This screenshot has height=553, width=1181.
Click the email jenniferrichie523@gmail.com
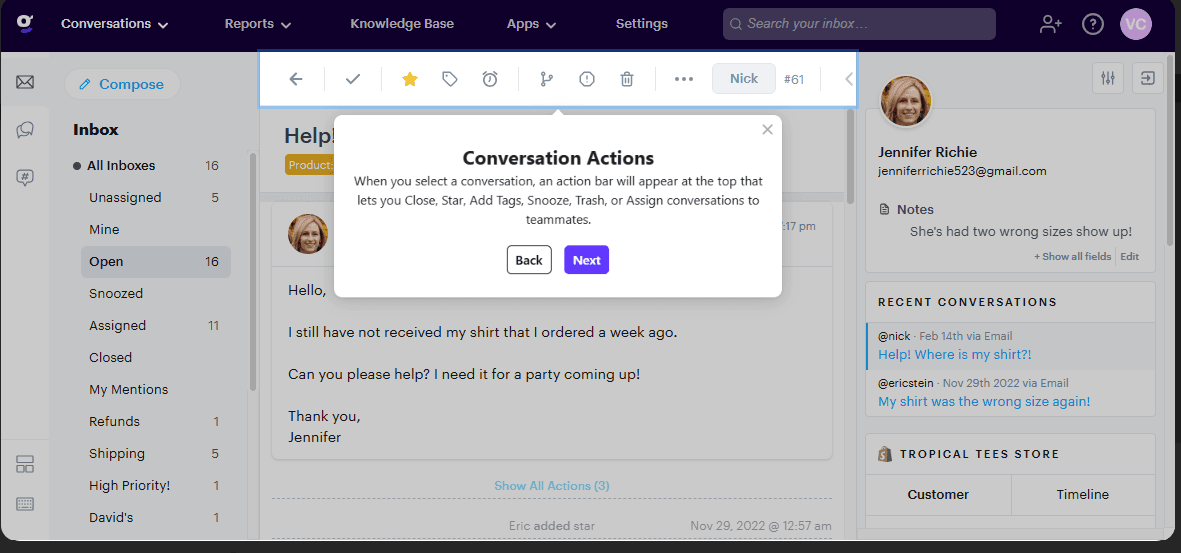(963, 171)
